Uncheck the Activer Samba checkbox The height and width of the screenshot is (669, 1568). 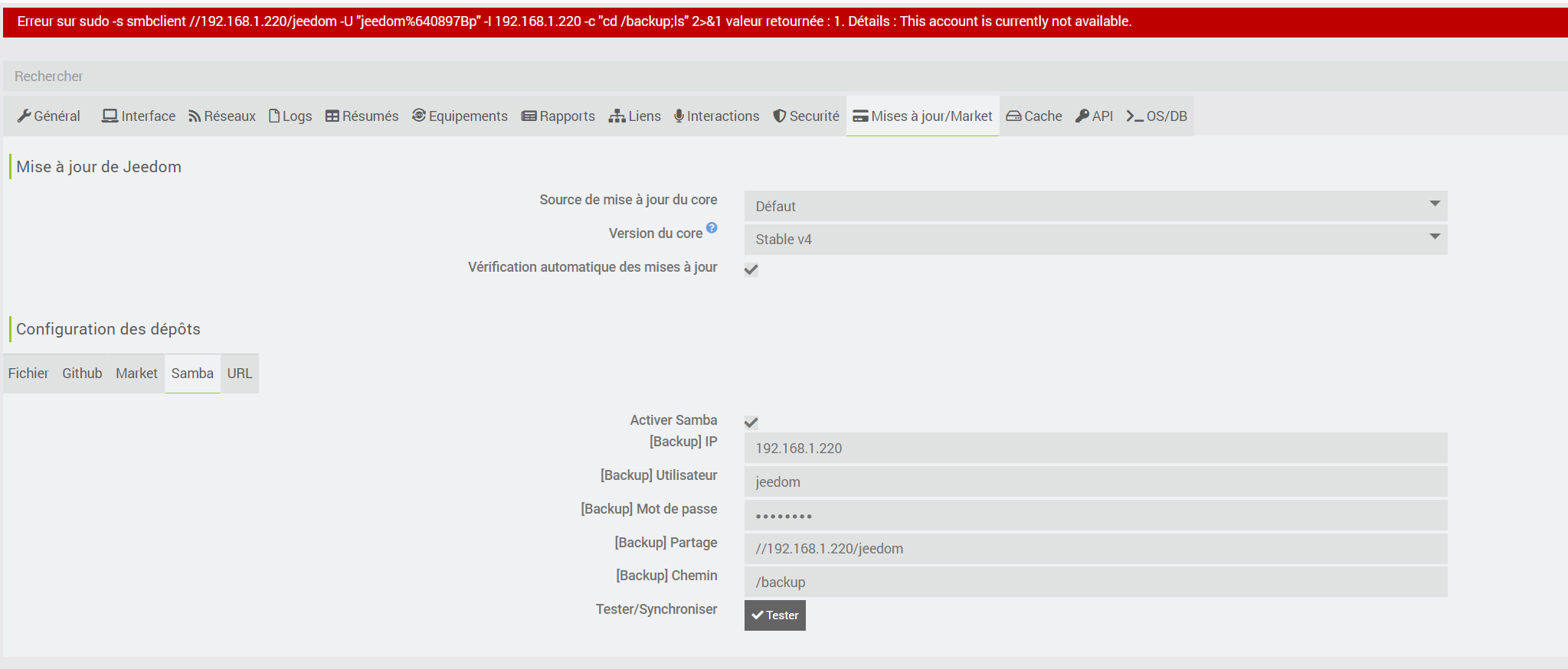pos(751,423)
